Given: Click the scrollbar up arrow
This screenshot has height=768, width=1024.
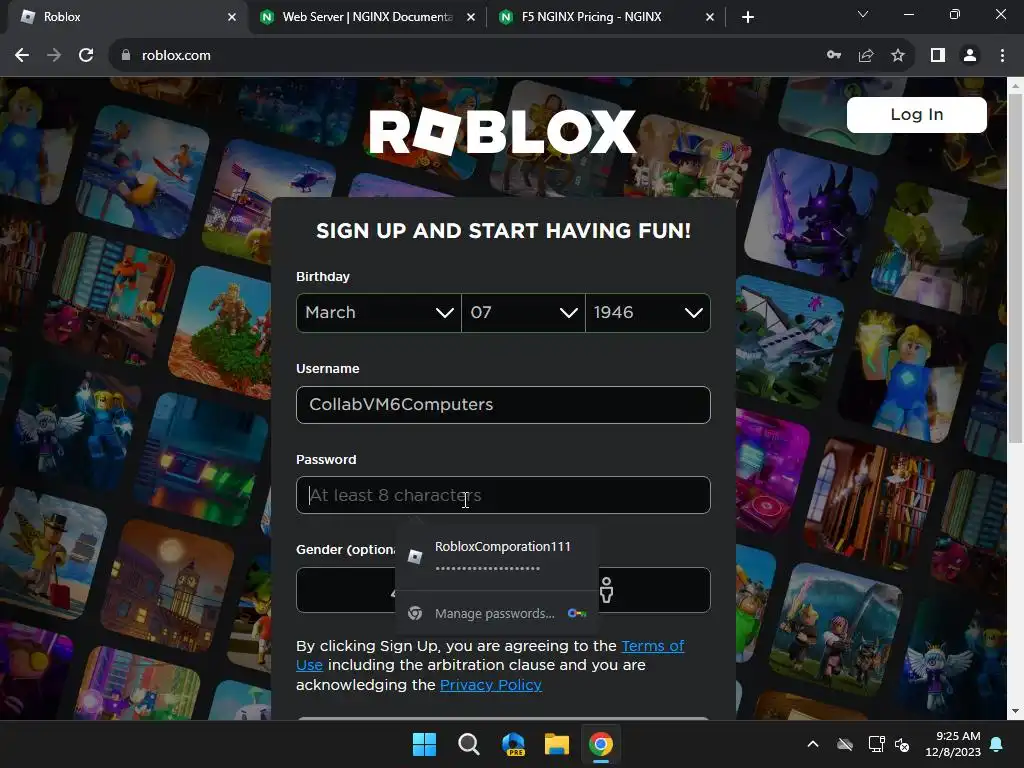Looking at the screenshot, I should (1015, 85).
